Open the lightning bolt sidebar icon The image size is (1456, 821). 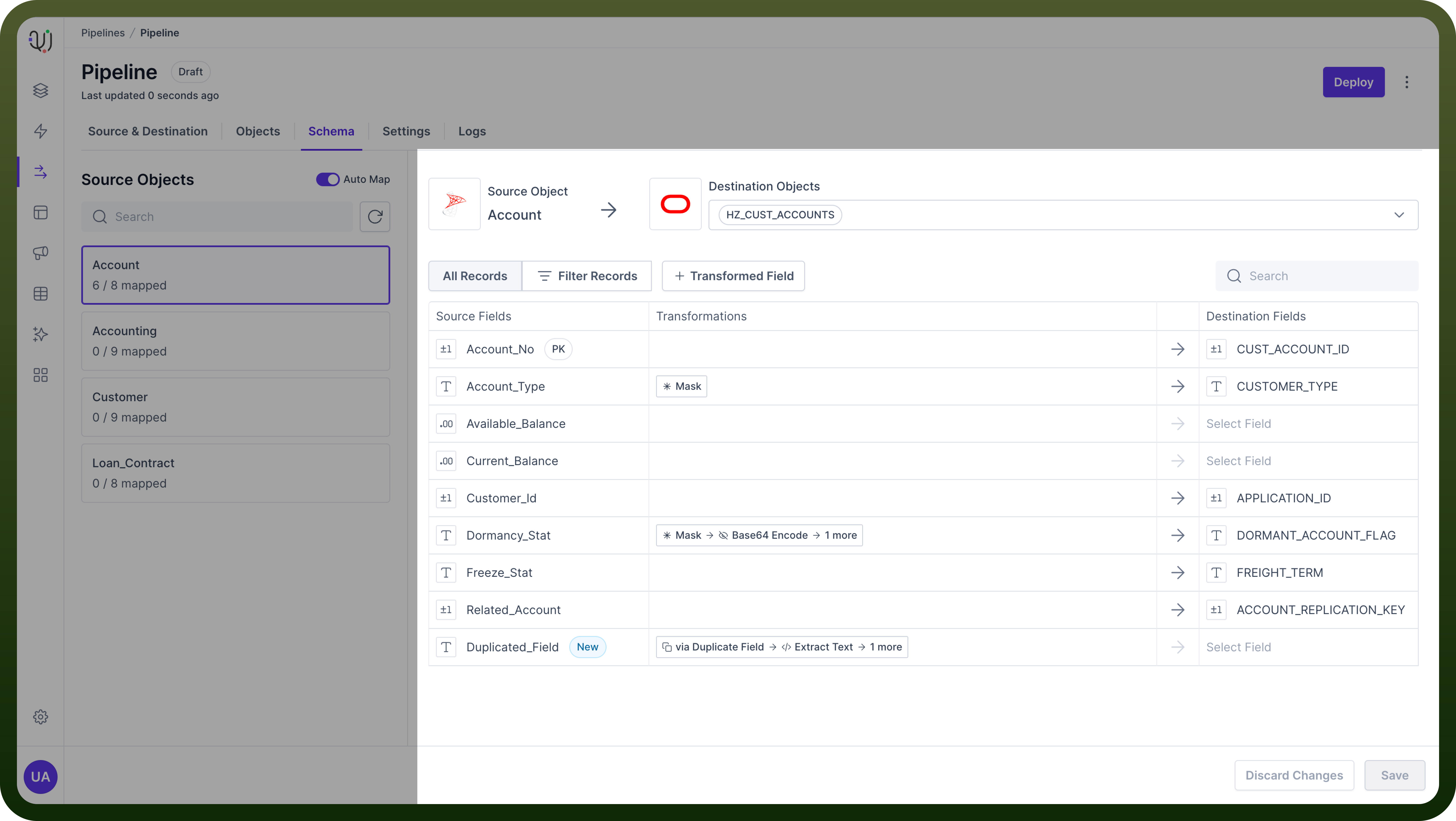[41, 131]
